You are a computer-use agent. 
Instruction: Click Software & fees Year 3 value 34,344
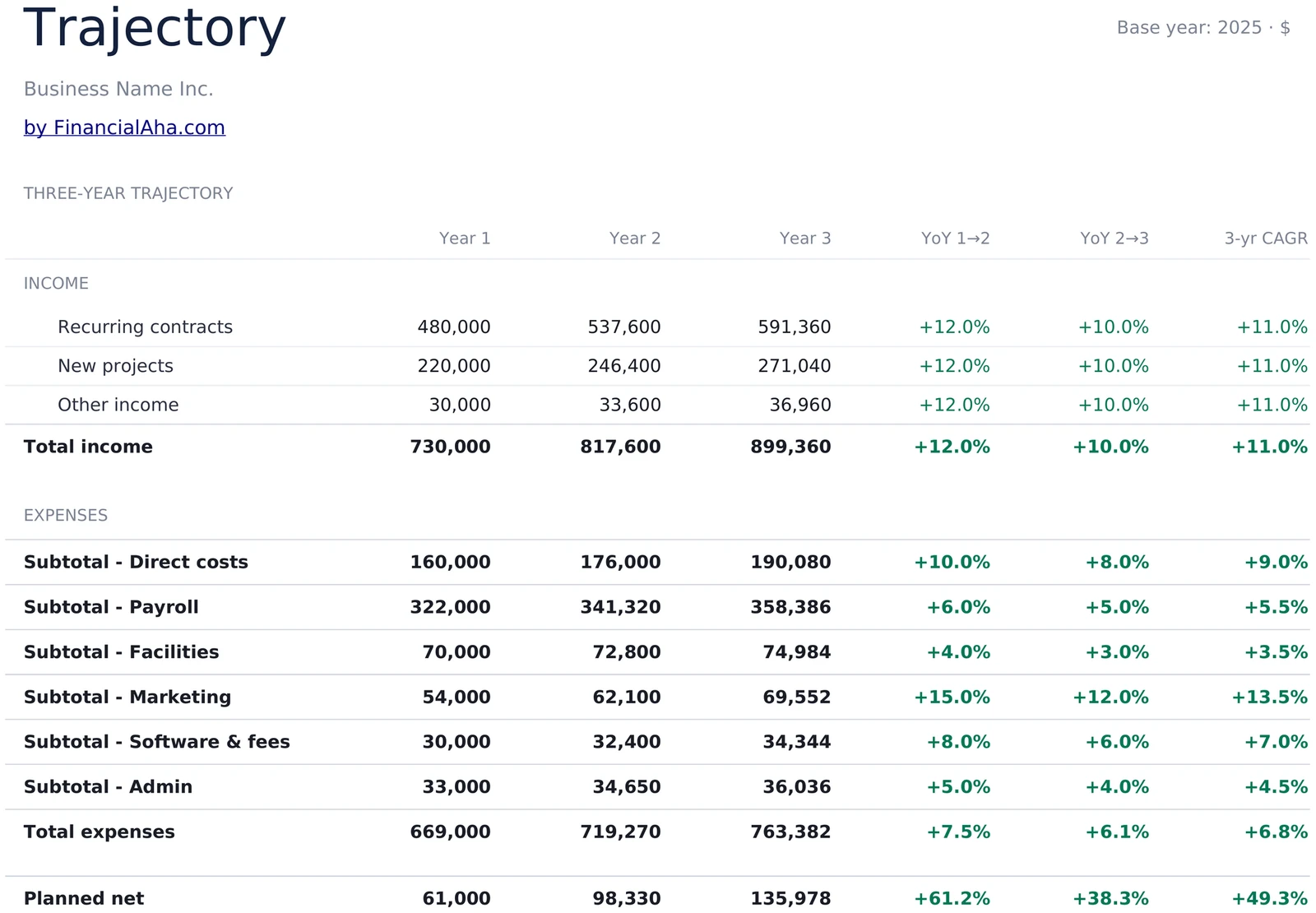[x=797, y=742]
